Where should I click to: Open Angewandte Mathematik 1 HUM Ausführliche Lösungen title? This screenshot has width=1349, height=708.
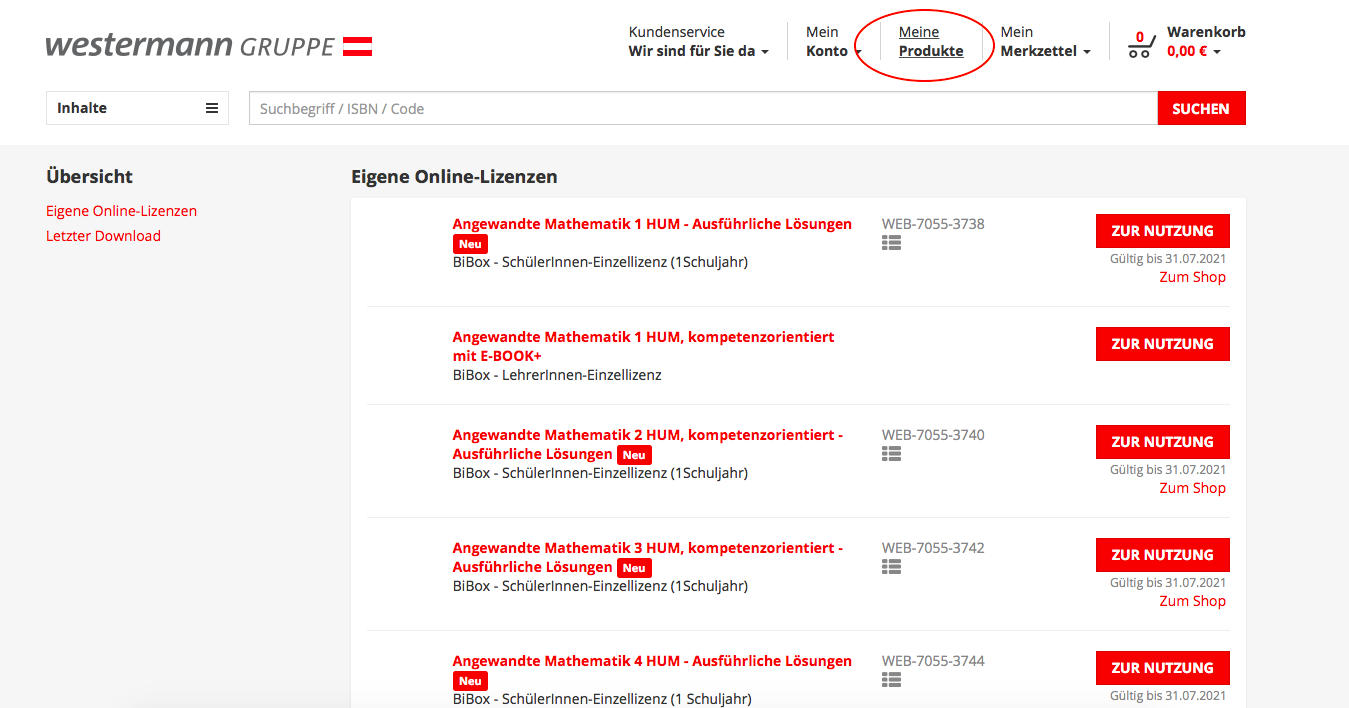652,224
